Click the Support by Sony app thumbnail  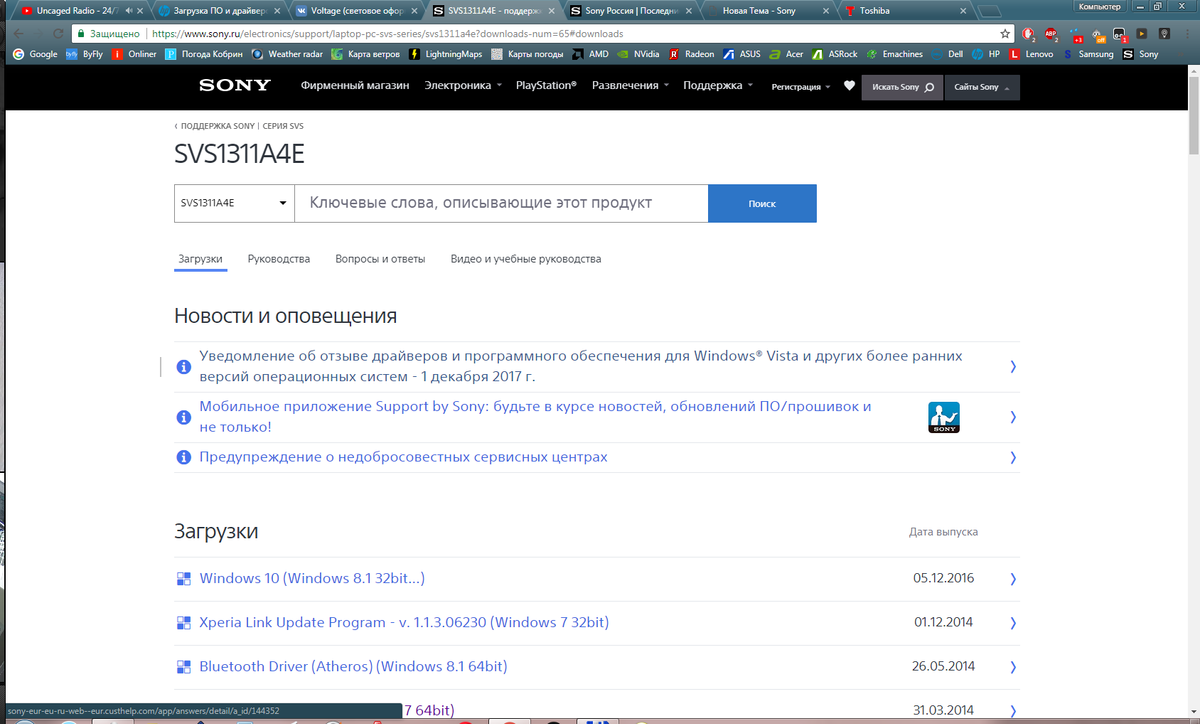pyautogui.click(x=944, y=417)
